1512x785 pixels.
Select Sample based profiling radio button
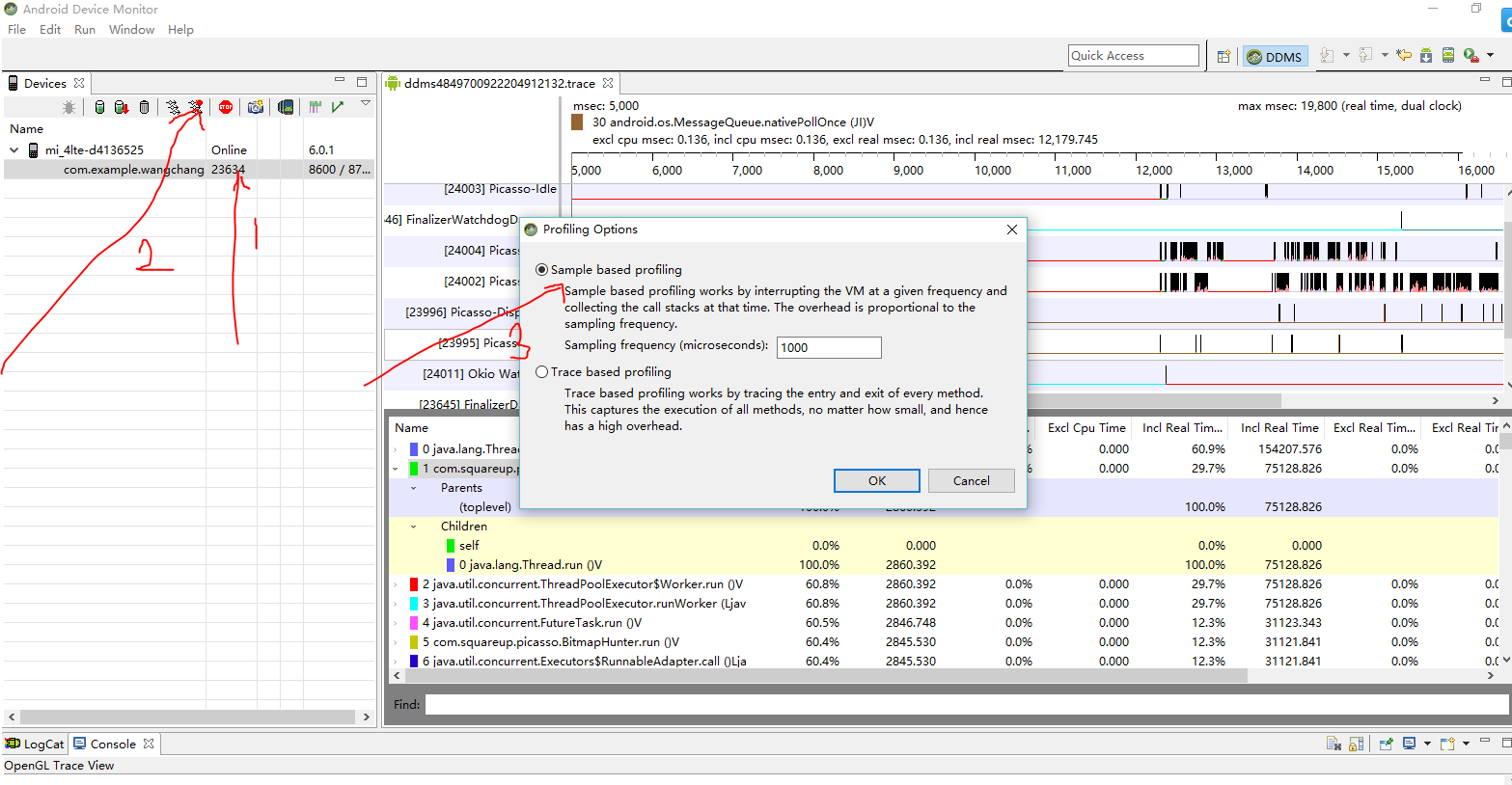tap(542, 270)
